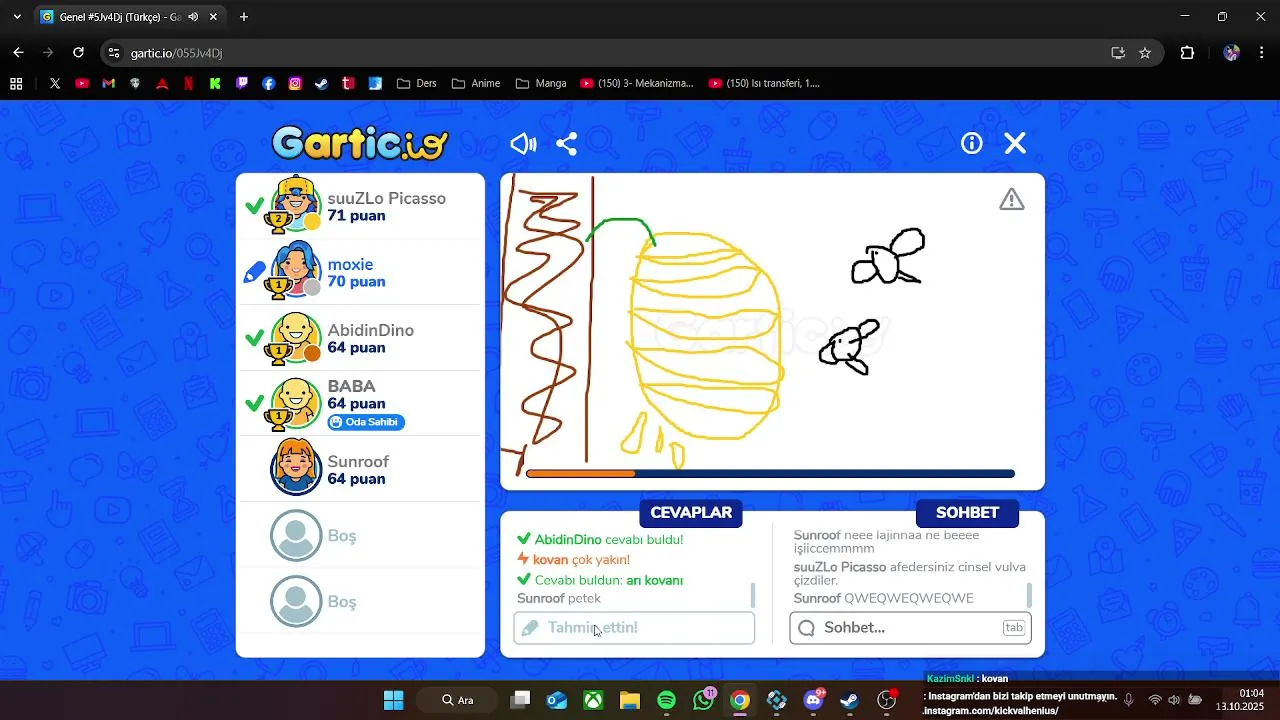Open the Anime bookmark folder
Viewport: 1280px width, 720px height.
coord(476,84)
